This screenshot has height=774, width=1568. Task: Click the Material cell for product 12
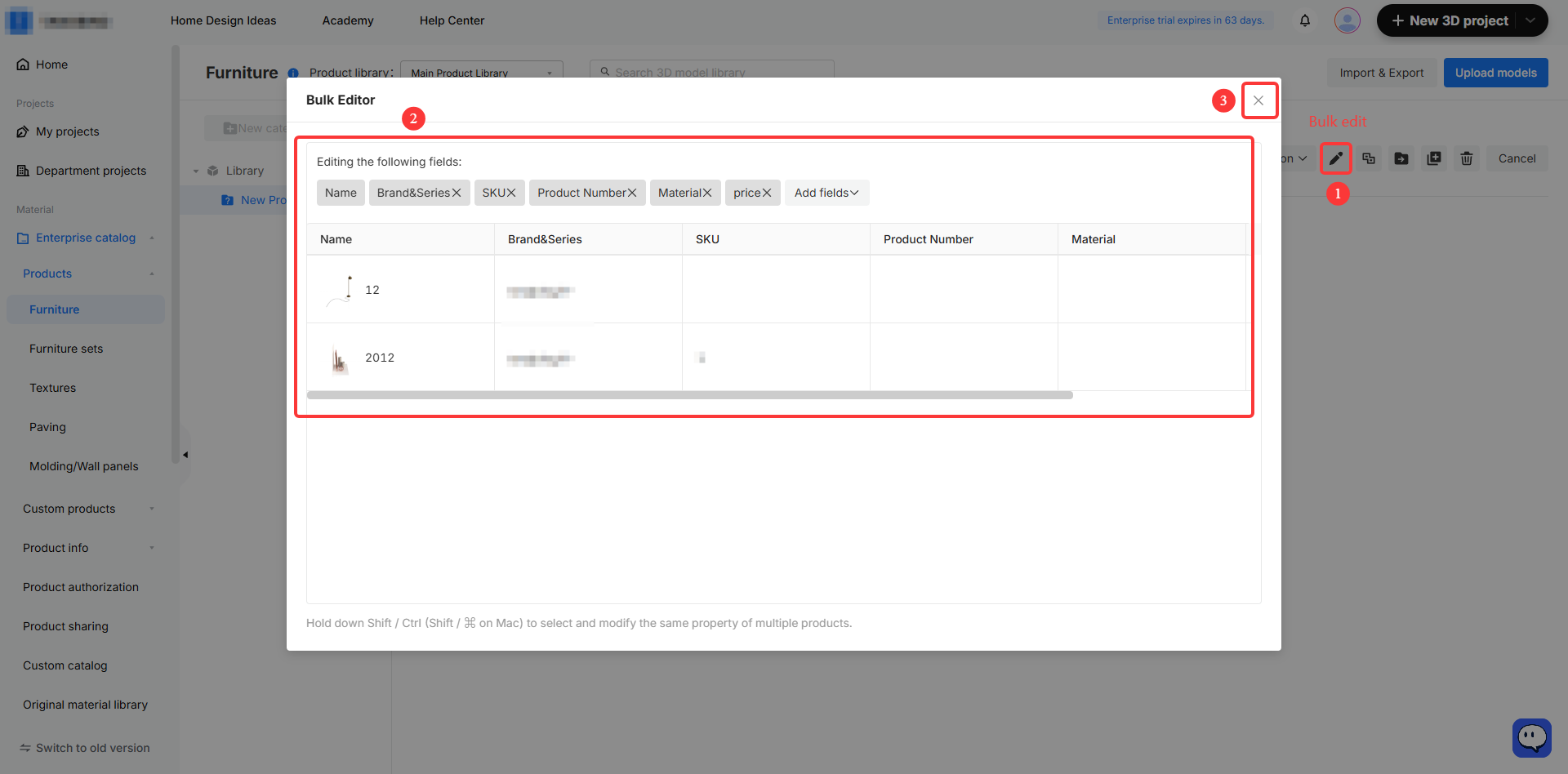(x=1151, y=289)
